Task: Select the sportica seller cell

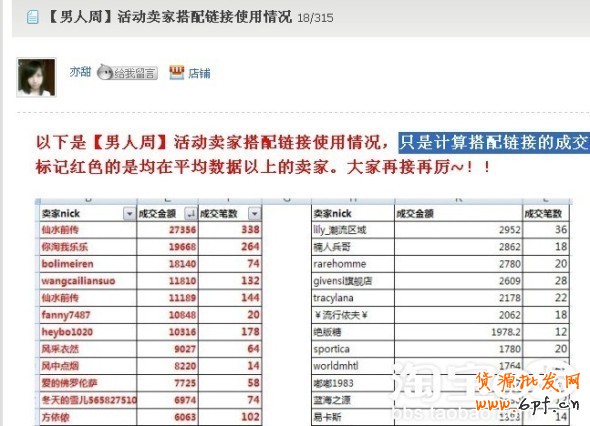Action: [x=353, y=349]
